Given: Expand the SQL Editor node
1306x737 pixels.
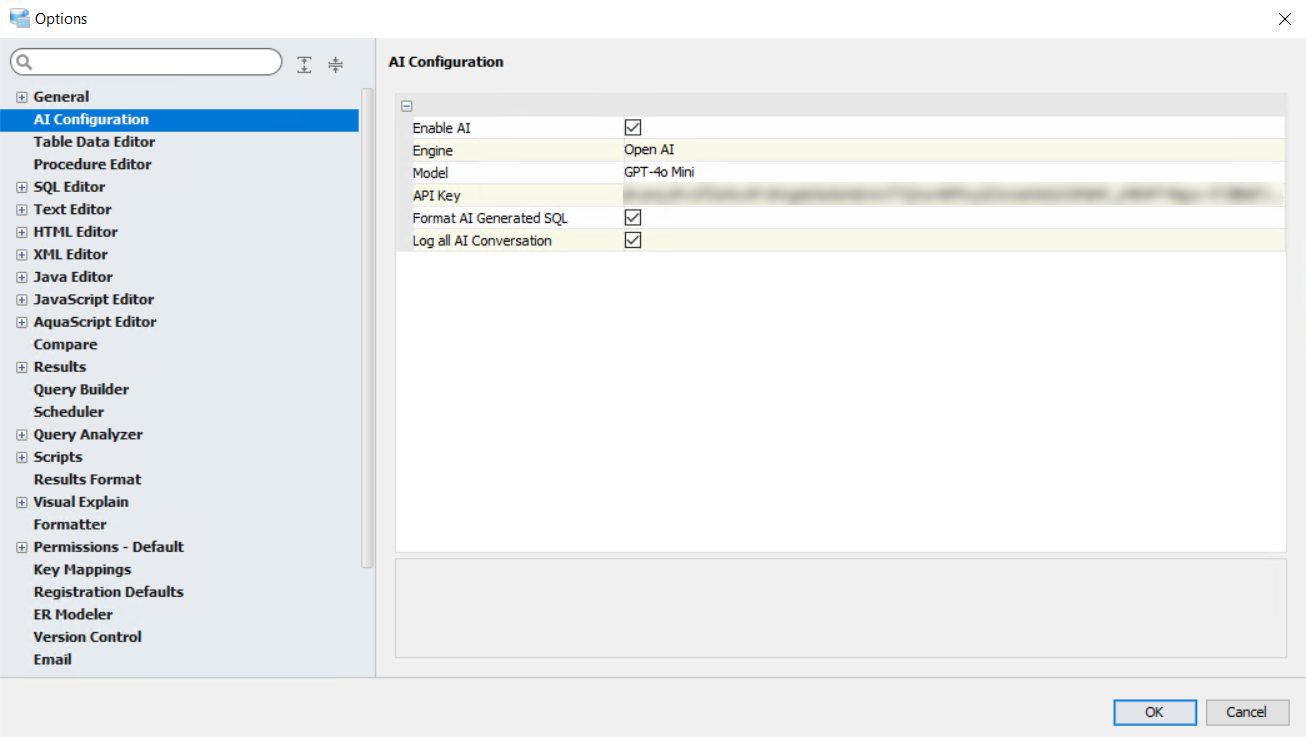Looking at the screenshot, I should [x=22, y=187].
